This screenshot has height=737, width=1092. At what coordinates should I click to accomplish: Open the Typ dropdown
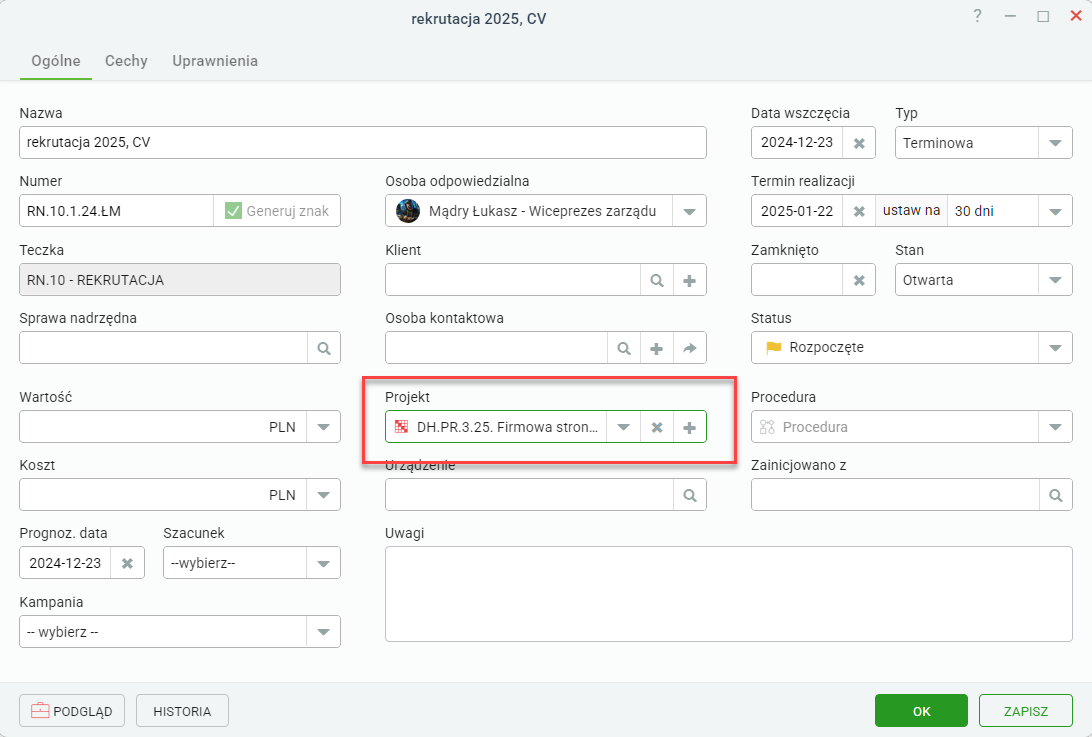tap(1055, 143)
